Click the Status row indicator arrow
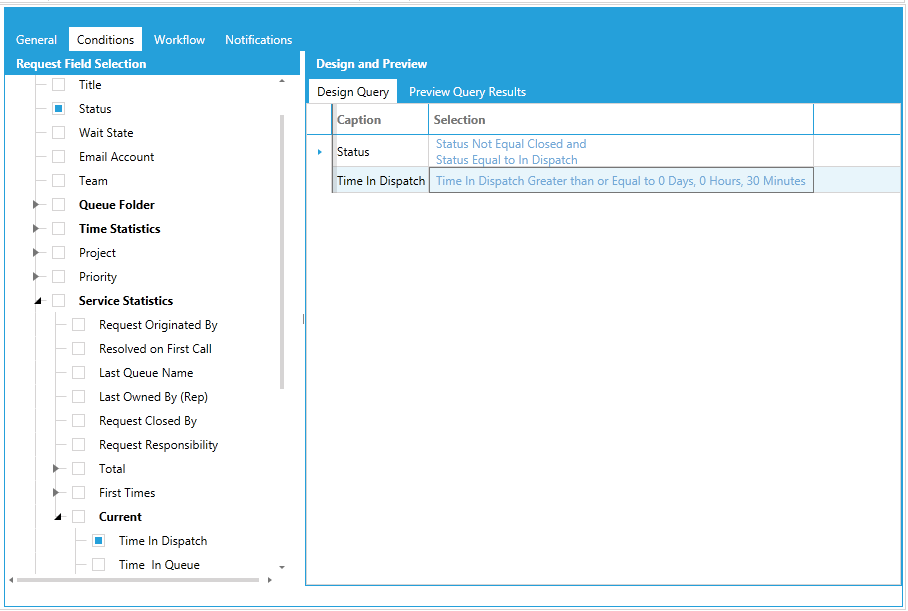The image size is (908, 611). coord(320,152)
